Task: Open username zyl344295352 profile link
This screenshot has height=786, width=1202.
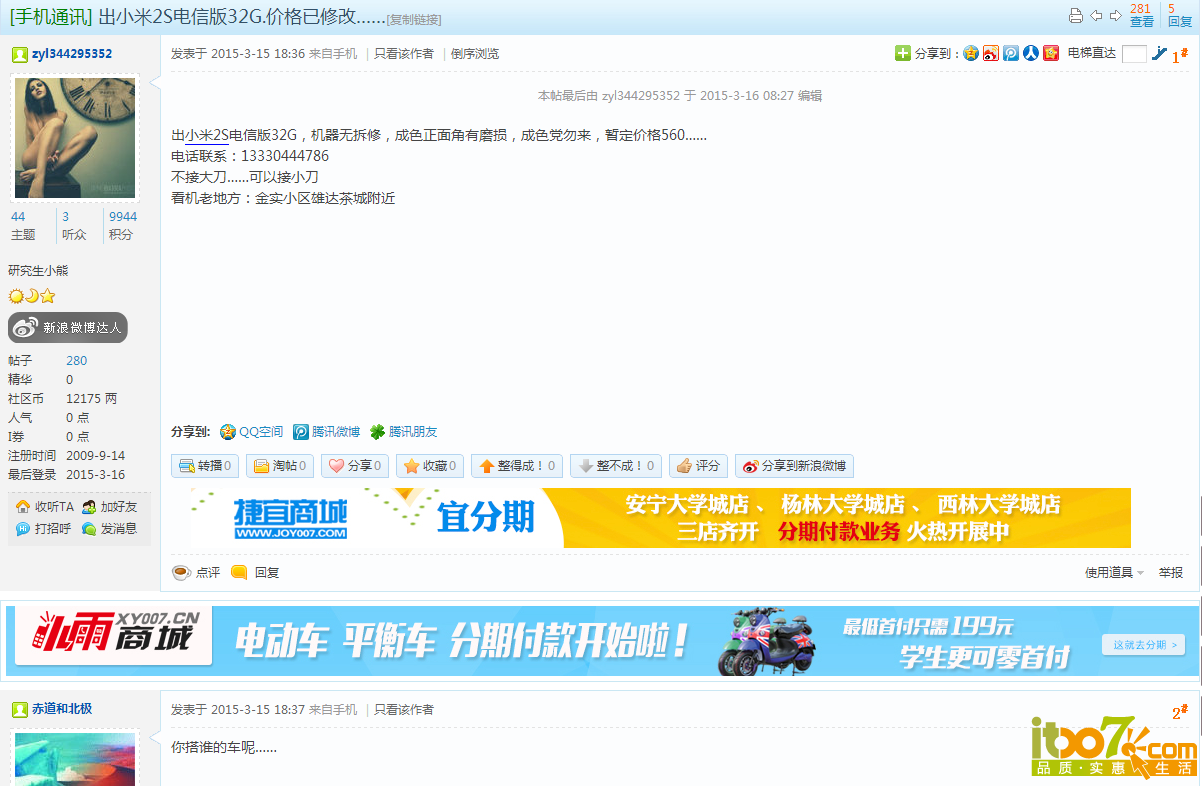Action: pyautogui.click(x=72, y=54)
